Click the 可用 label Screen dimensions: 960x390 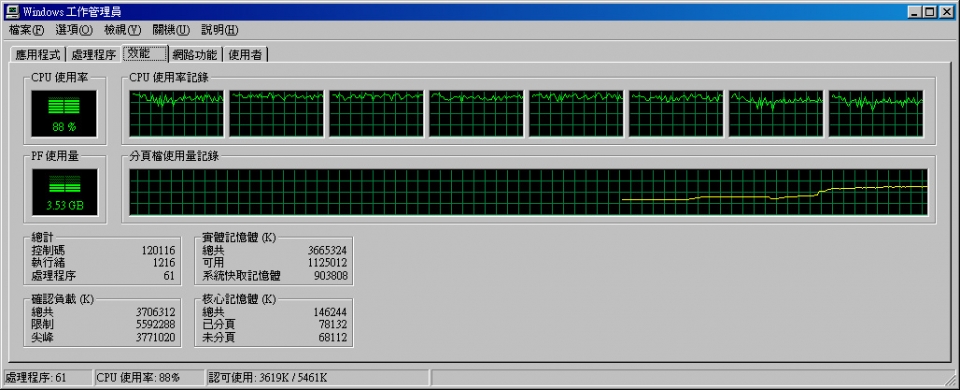(x=213, y=263)
